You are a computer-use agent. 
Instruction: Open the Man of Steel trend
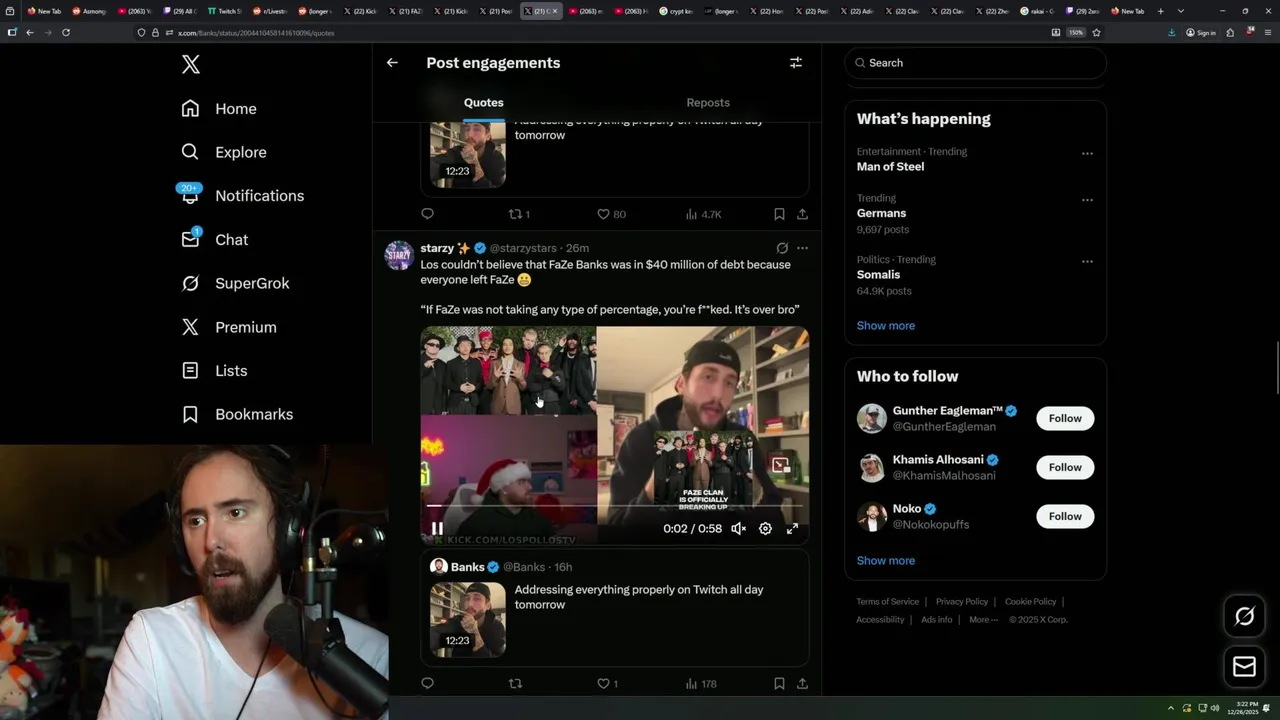[x=890, y=167]
